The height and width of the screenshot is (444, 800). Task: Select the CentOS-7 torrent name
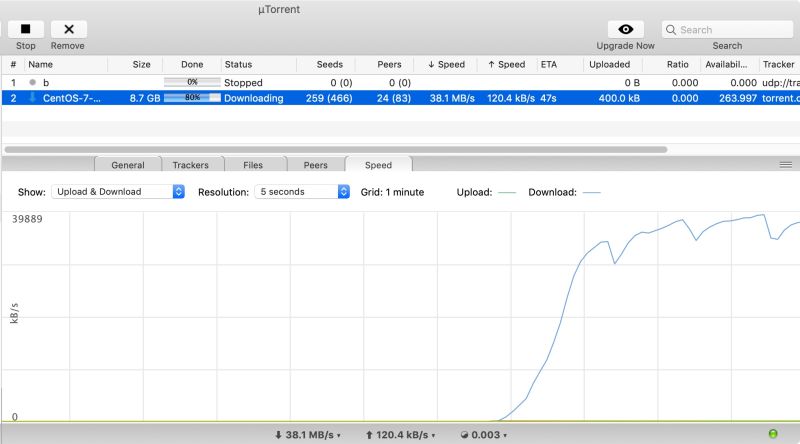click(71, 98)
